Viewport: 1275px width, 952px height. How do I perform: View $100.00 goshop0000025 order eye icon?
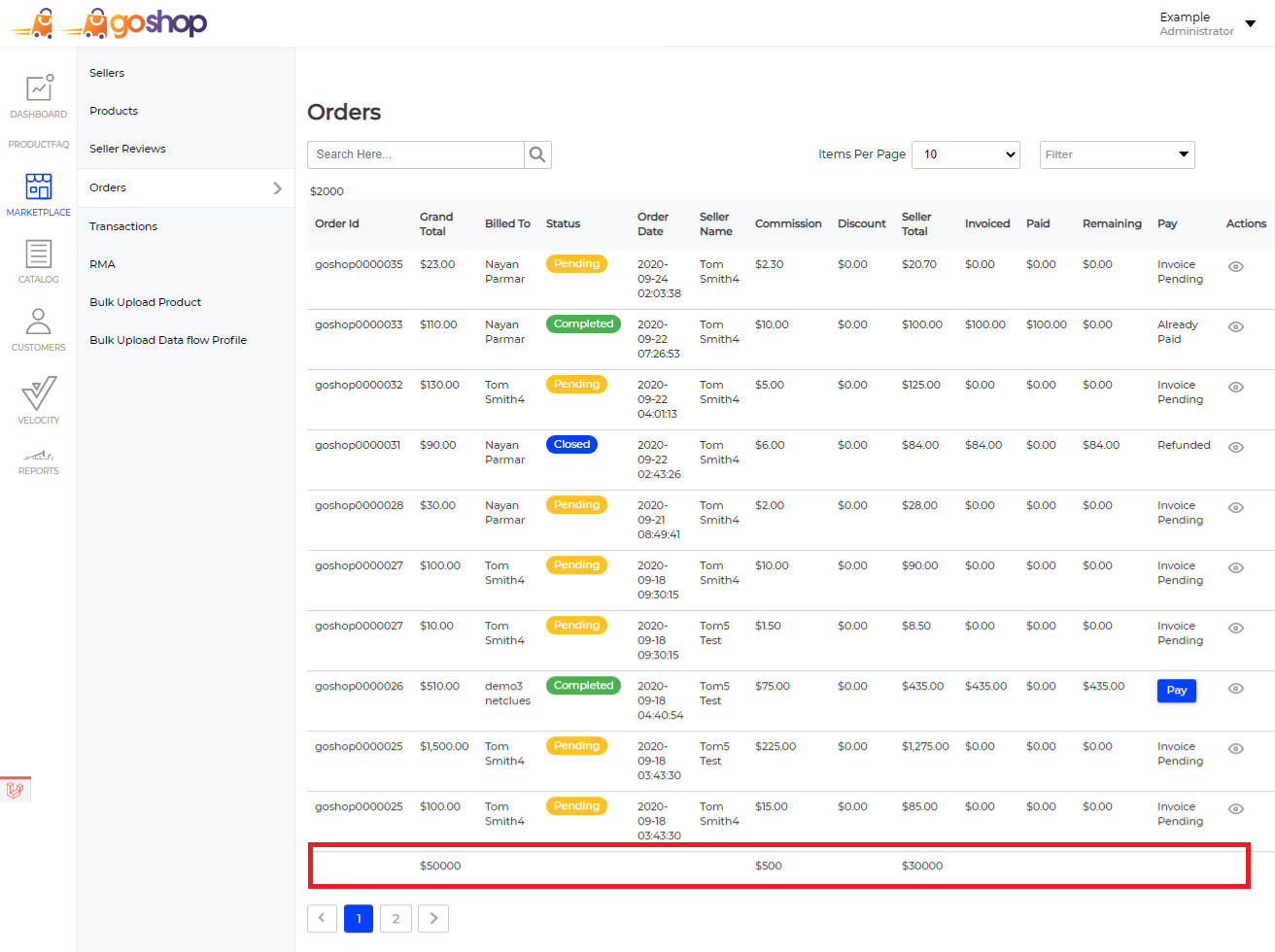[x=1236, y=808]
